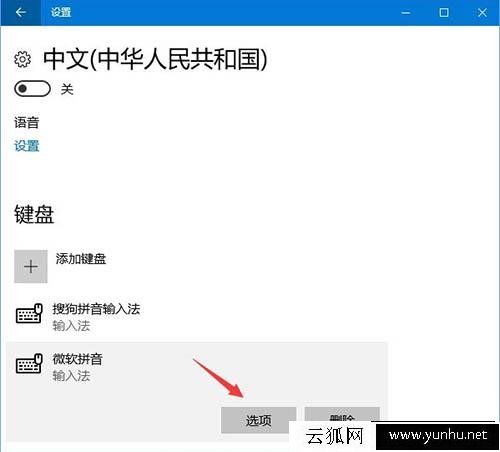Click keyboard icon beside 搜狗拼音输入法
Screen dimensions: 500x452
(29, 313)
